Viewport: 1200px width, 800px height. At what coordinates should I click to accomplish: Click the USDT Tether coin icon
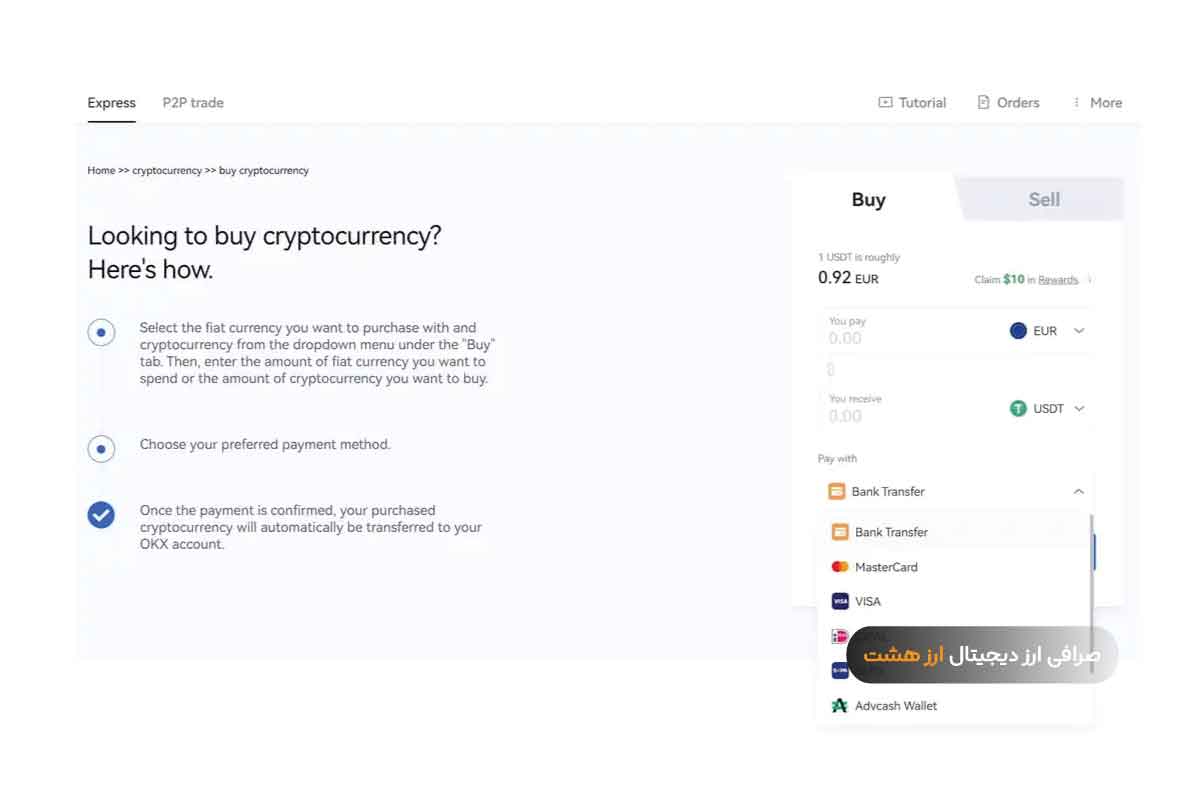(x=1018, y=408)
